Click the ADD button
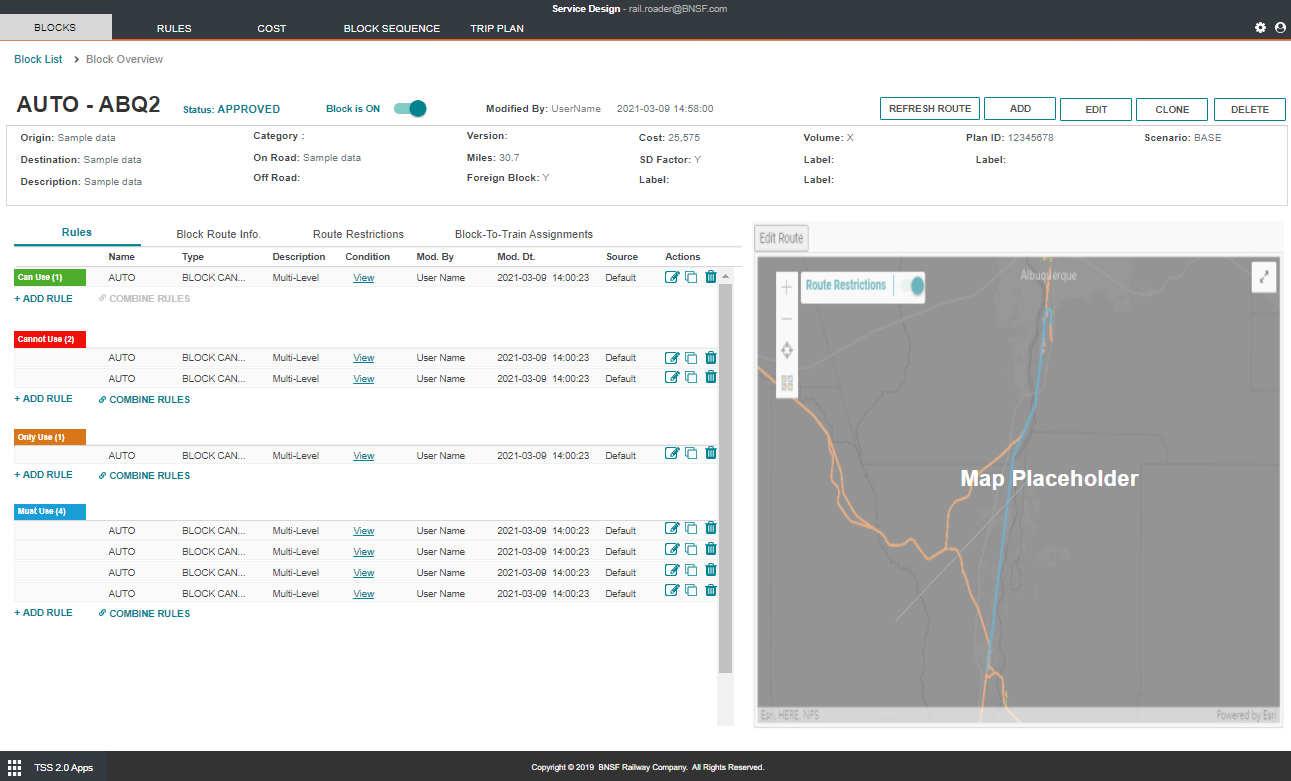1291x781 pixels. (1020, 109)
